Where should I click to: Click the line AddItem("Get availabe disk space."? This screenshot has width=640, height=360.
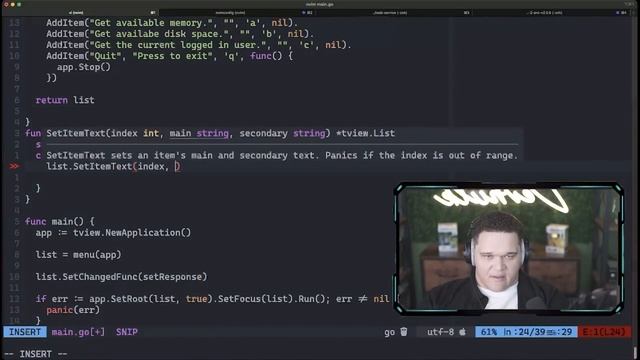180,34
